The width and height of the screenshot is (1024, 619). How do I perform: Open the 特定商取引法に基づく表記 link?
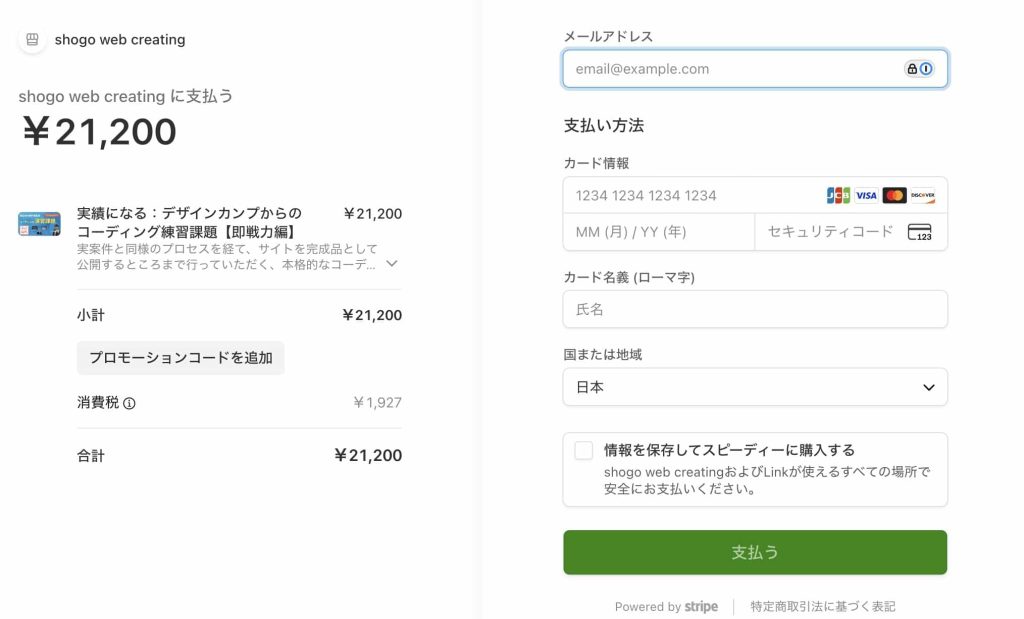pyautogui.click(x=823, y=607)
